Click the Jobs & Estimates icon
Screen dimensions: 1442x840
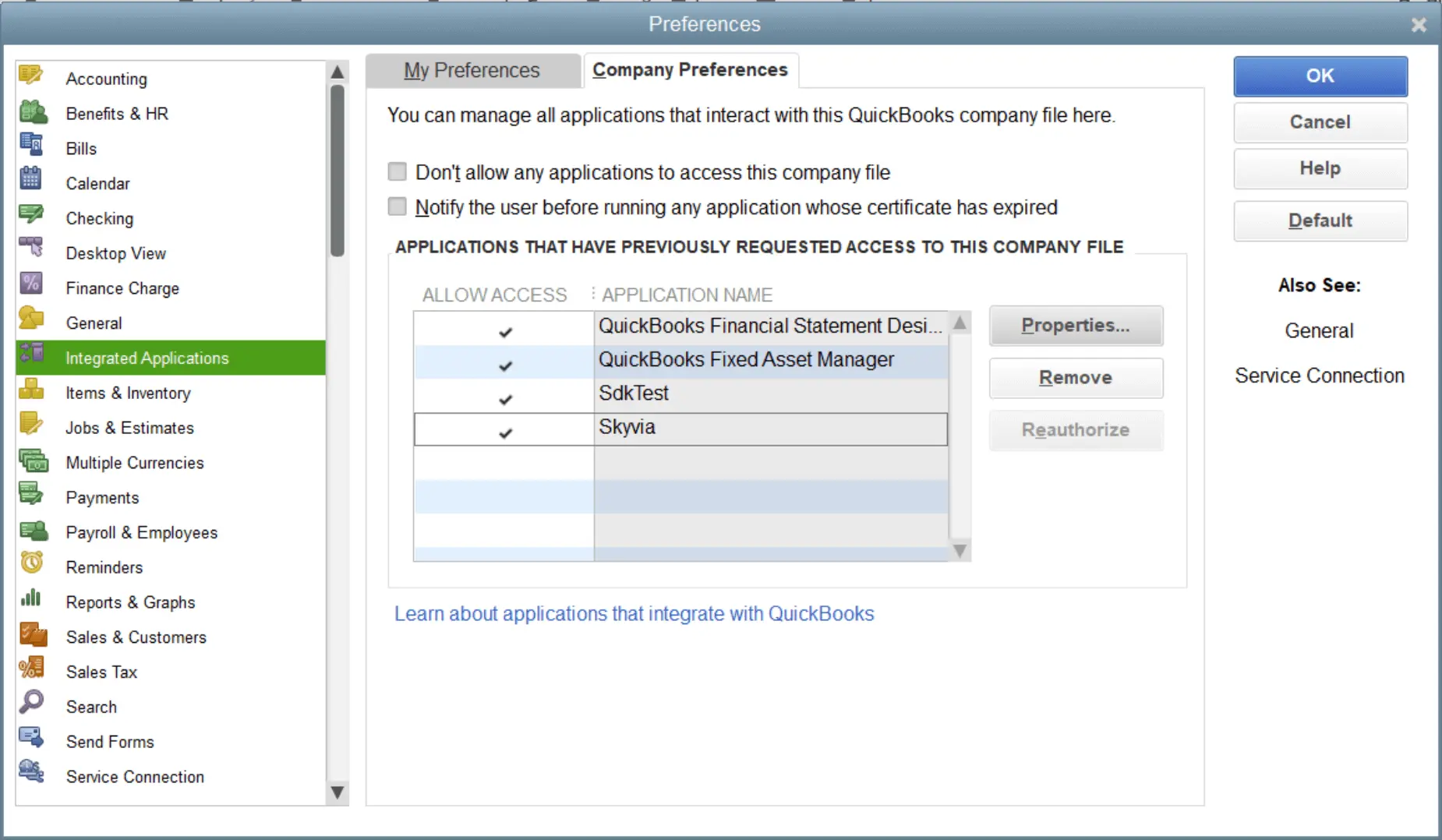coord(31,423)
